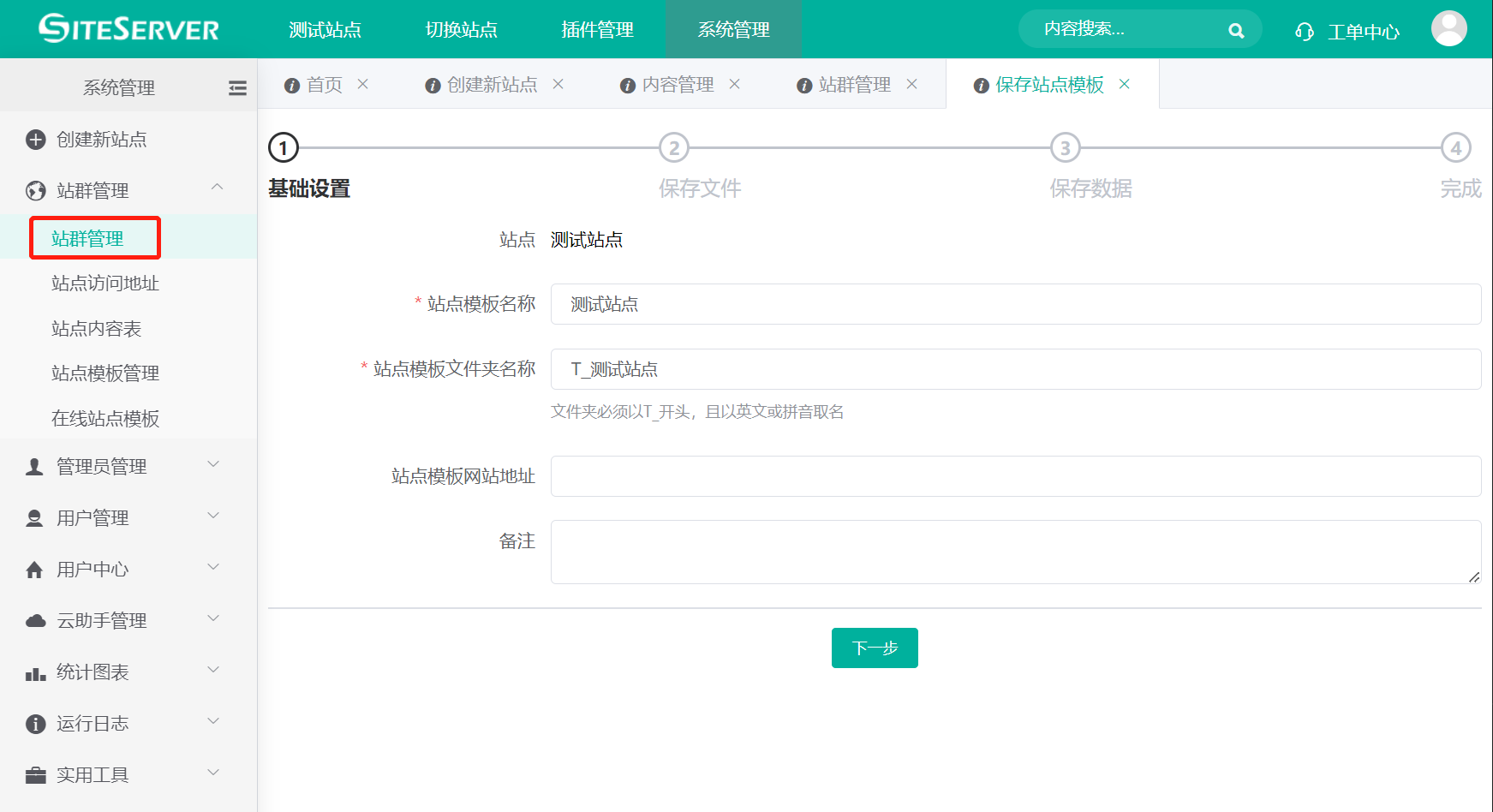Image resolution: width=1493 pixels, height=812 pixels.
Task: Collapse the sidebar using the menu icon
Action: point(237,87)
